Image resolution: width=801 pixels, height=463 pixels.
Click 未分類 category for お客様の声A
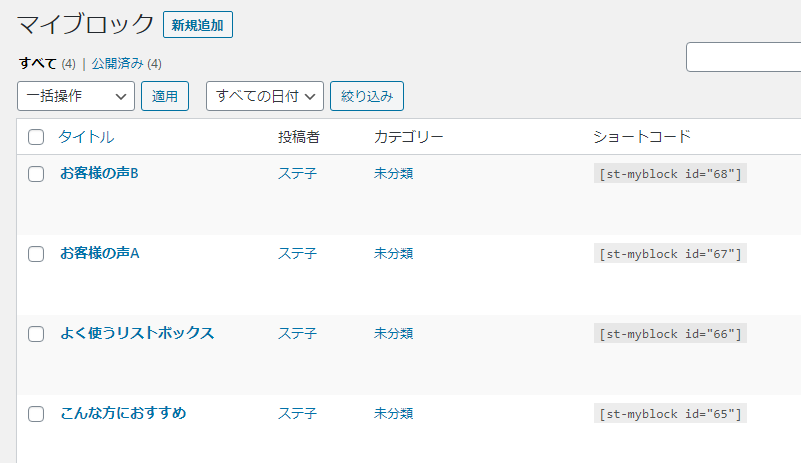(394, 253)
